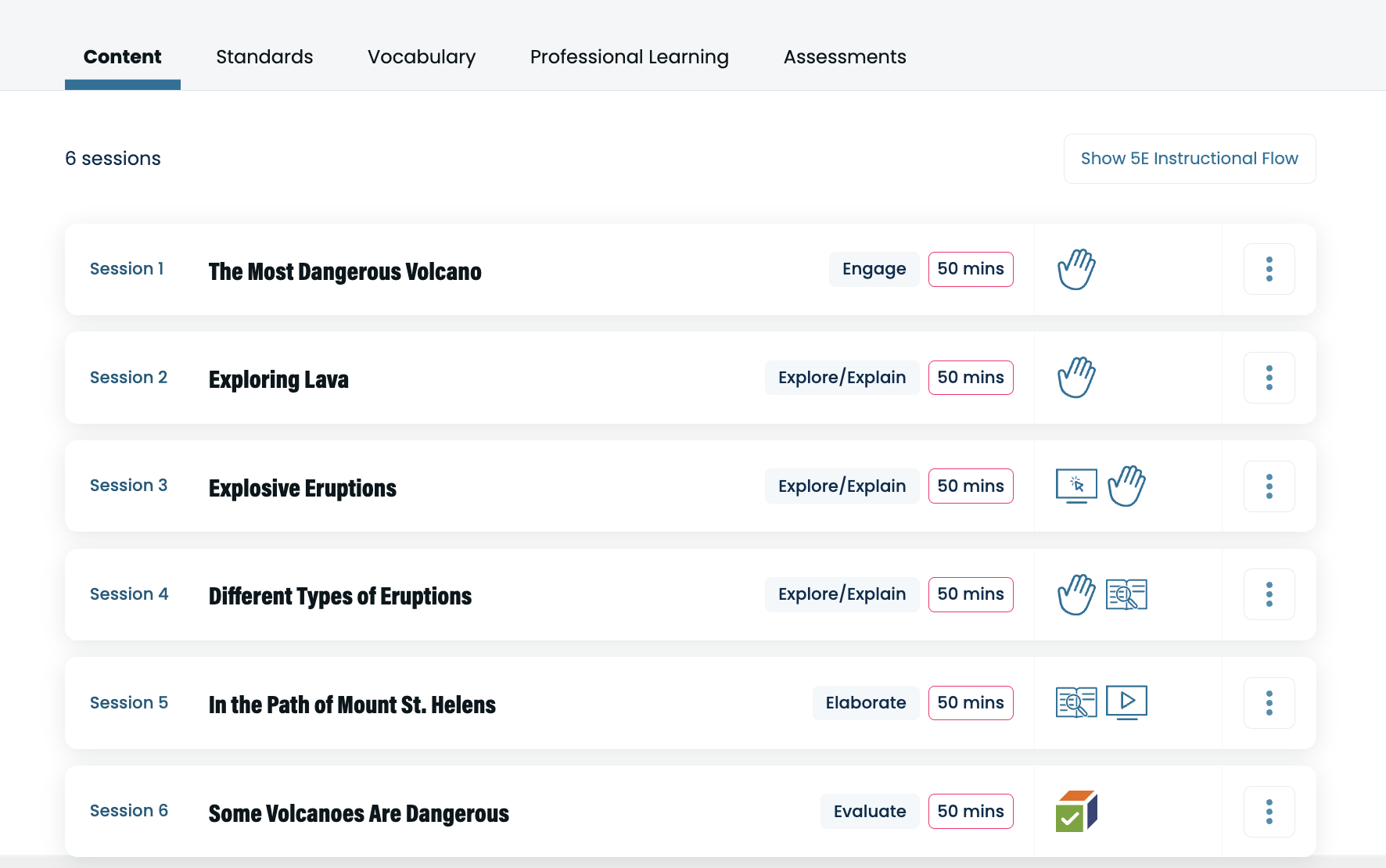Click the Engage tag on Session 1
Viewport: 1386px width, 868px height.
pos(874,269)
